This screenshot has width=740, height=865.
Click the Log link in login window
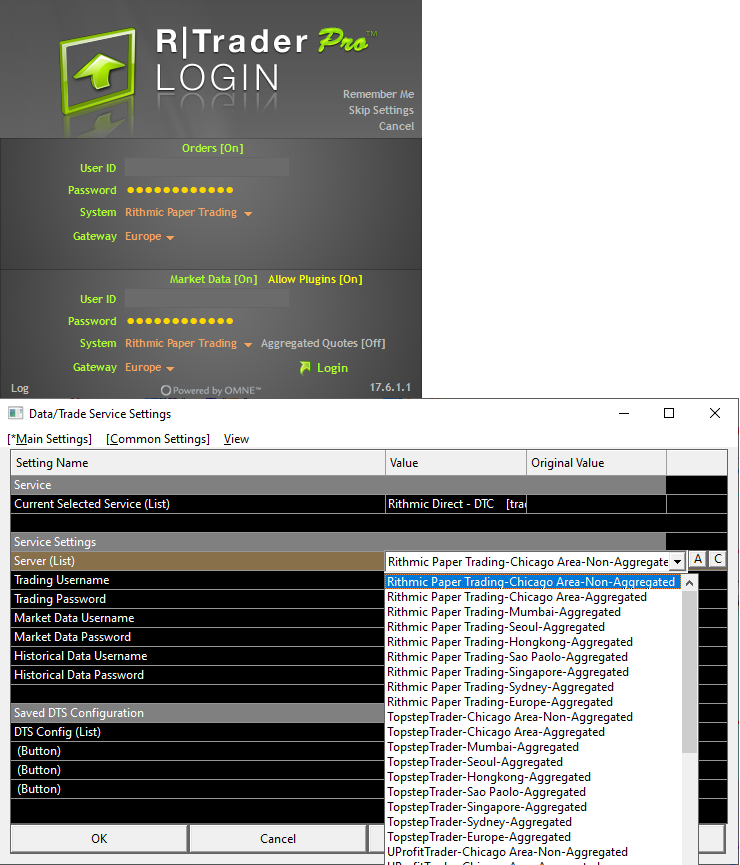point(20,388)
